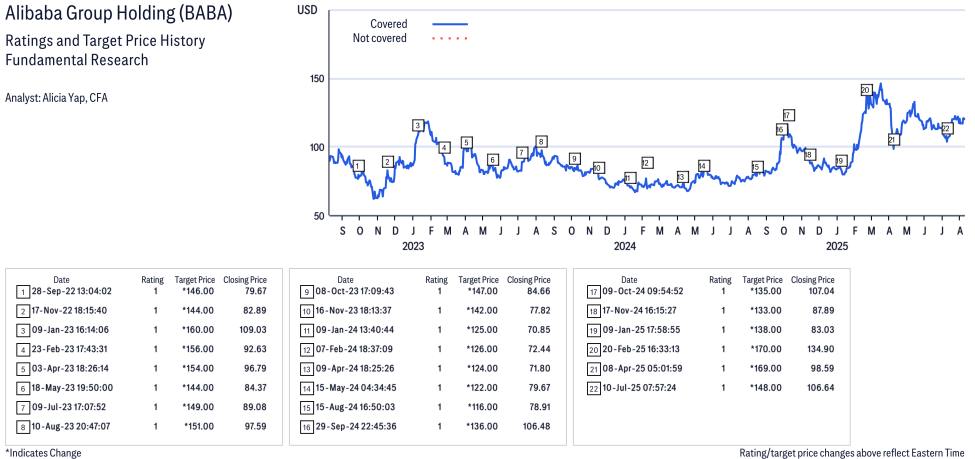This screenshot has height=459, width=975.
Task: Click the Covered legend label
Action: click(x=389, y=24)
